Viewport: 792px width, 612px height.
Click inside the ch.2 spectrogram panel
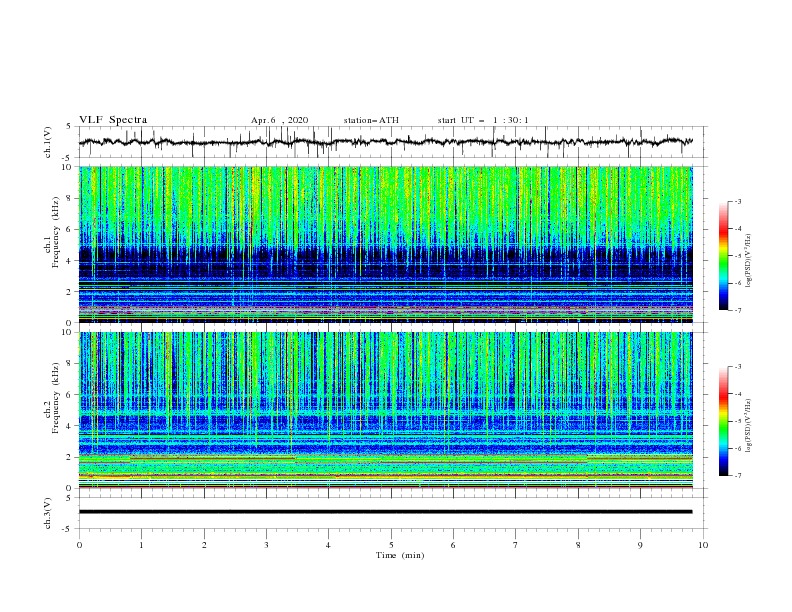pos(386,410)
